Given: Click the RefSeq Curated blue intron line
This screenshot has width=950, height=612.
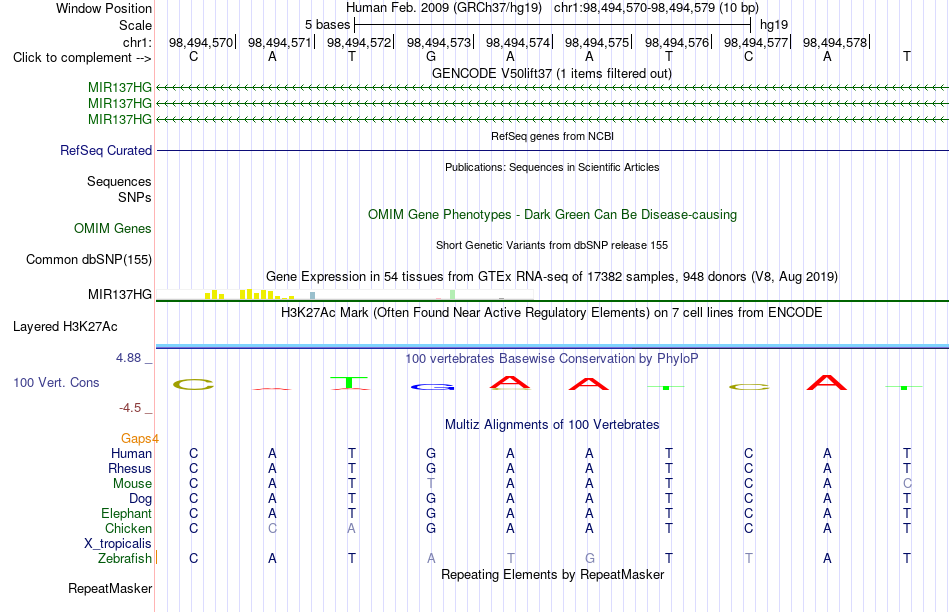Looking at the screenshot, I should click(553, 150).
